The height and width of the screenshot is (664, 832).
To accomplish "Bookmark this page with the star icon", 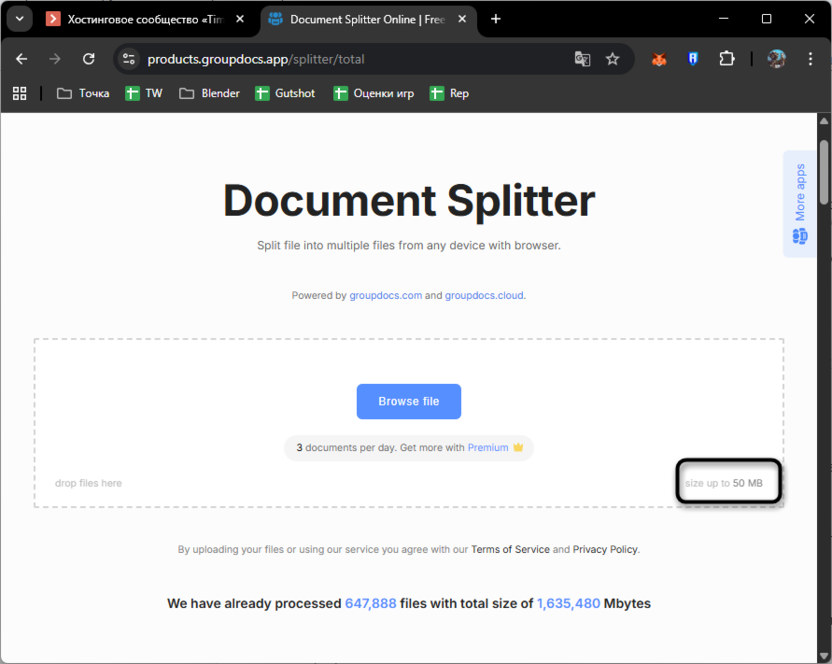I will tap(613, 59).
